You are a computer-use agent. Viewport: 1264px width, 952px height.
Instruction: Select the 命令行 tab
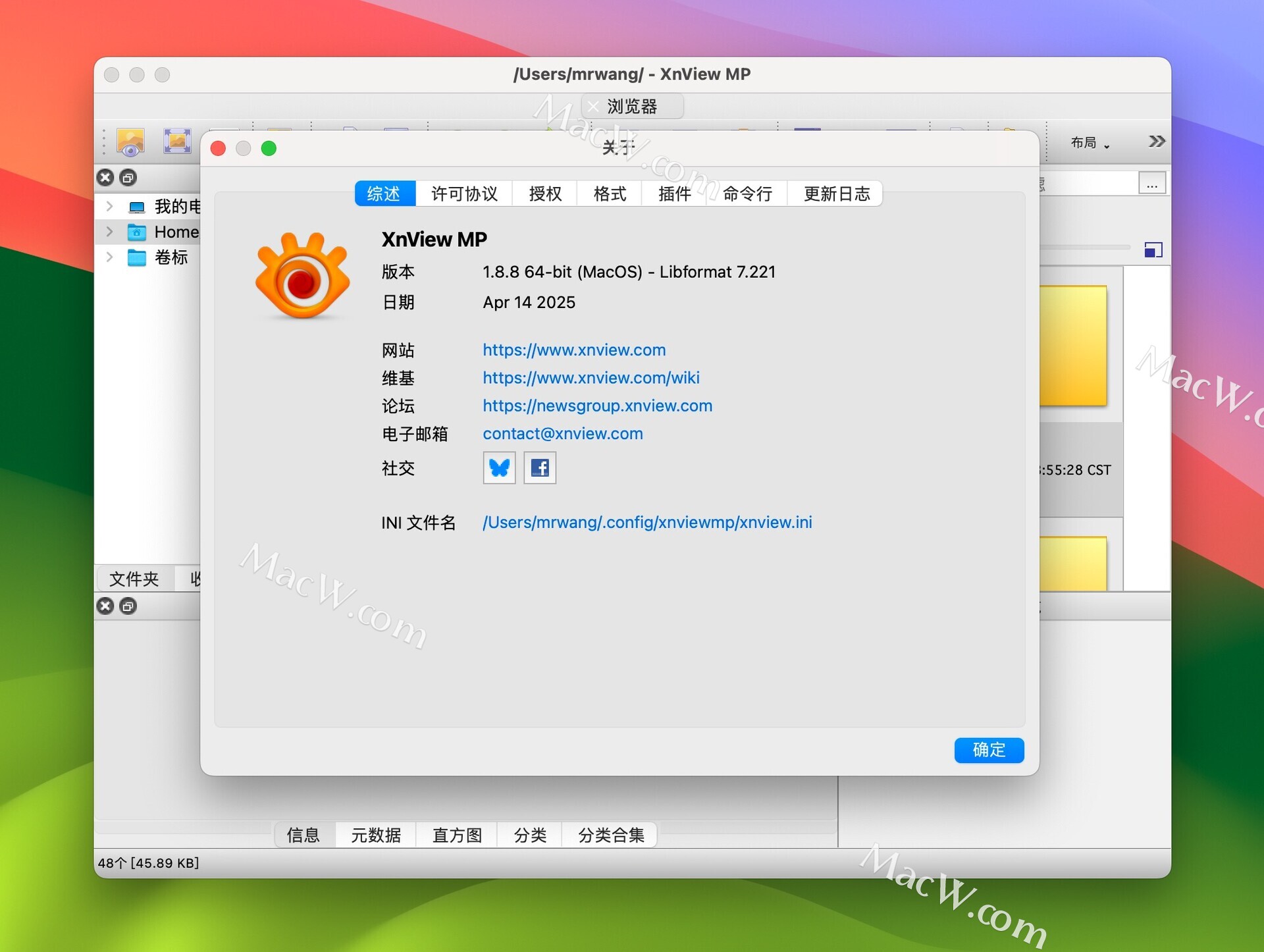click(x=747, y=194)
